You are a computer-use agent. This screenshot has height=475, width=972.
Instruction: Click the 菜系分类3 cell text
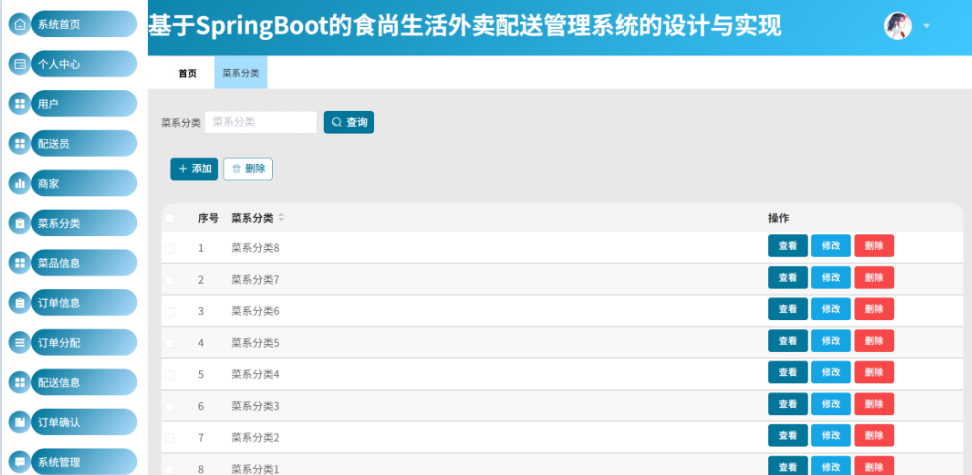point(255,406)
